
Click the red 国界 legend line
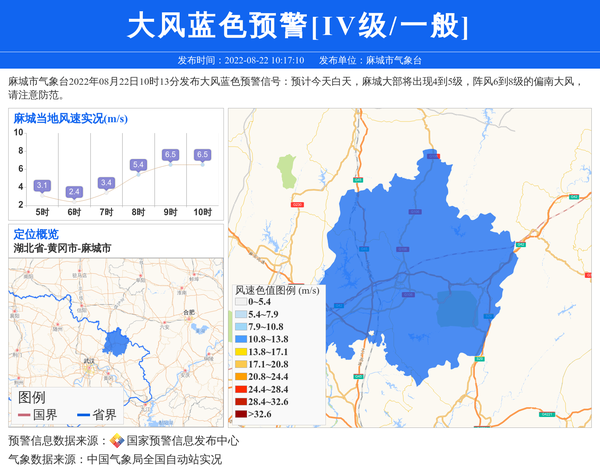coord(24,415)
